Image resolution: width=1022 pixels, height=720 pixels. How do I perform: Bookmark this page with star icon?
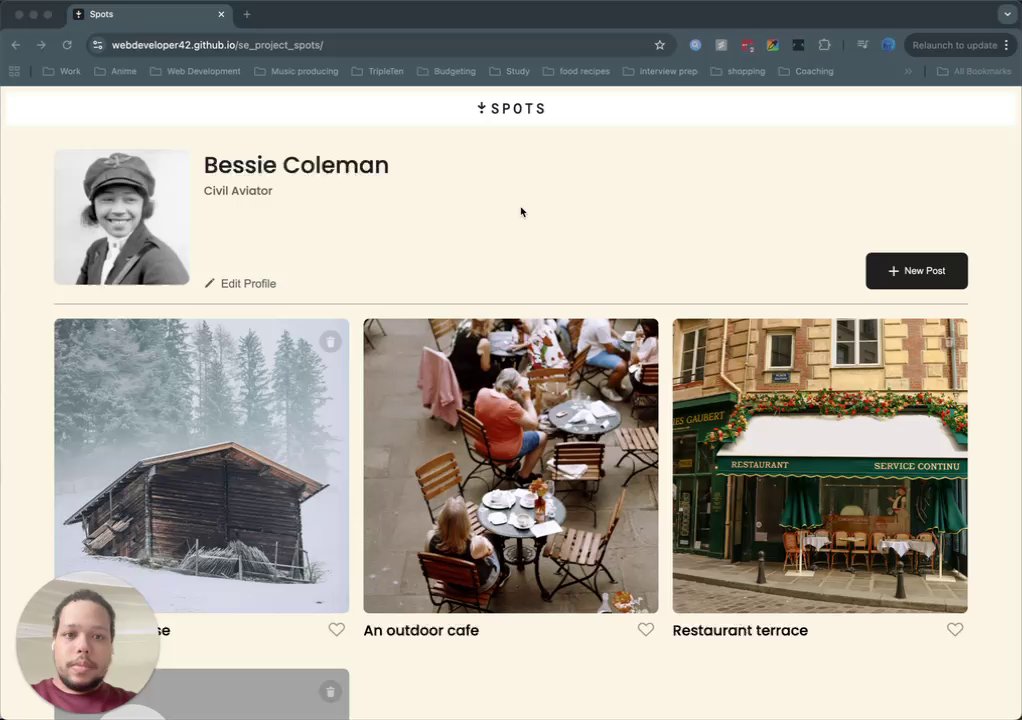coord(660,45)
